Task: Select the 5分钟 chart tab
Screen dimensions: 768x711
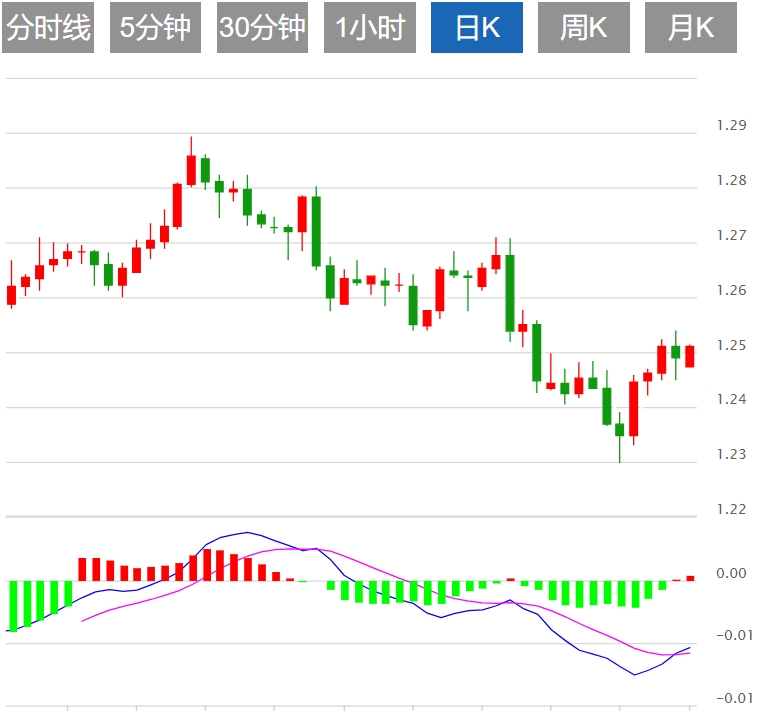Action: pyautogui.click(x=155, y=28)
